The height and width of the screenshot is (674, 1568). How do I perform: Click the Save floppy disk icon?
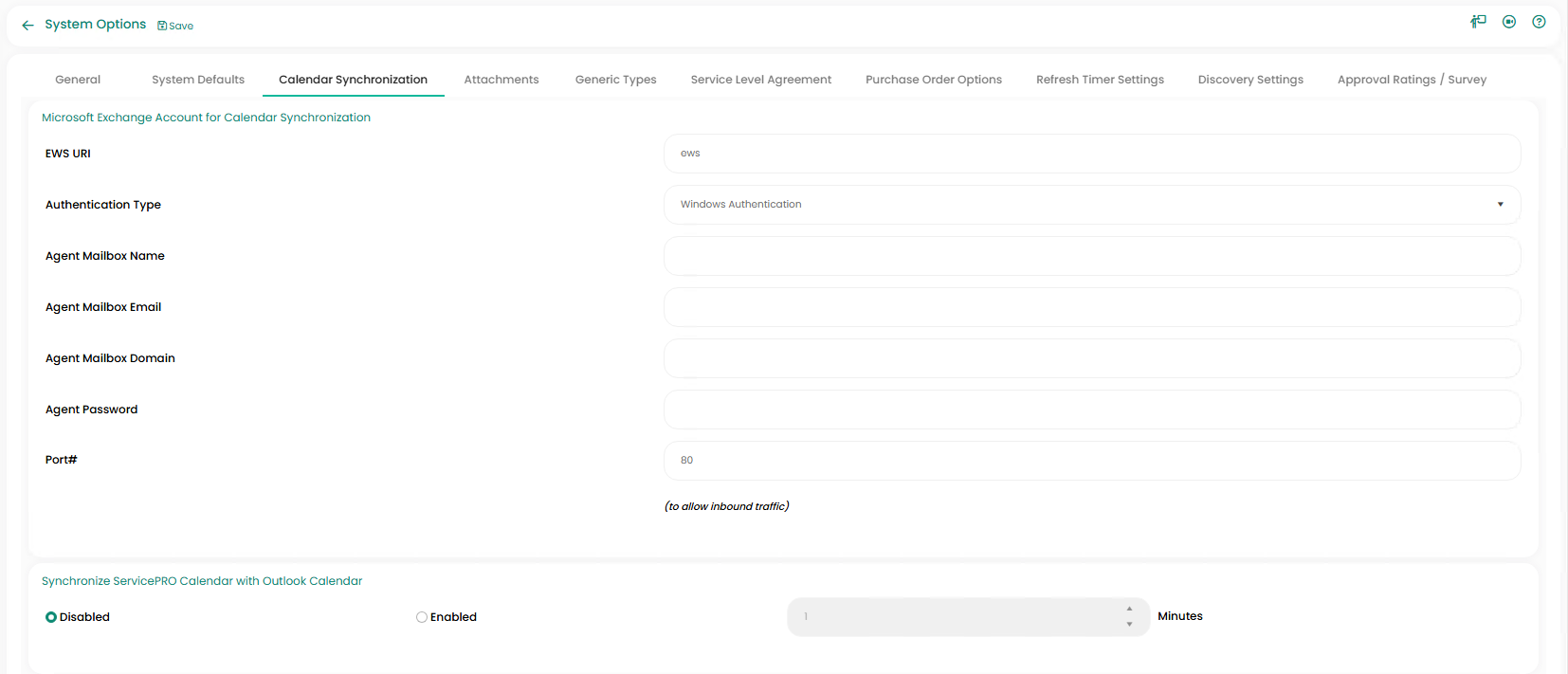pos(162,26)
